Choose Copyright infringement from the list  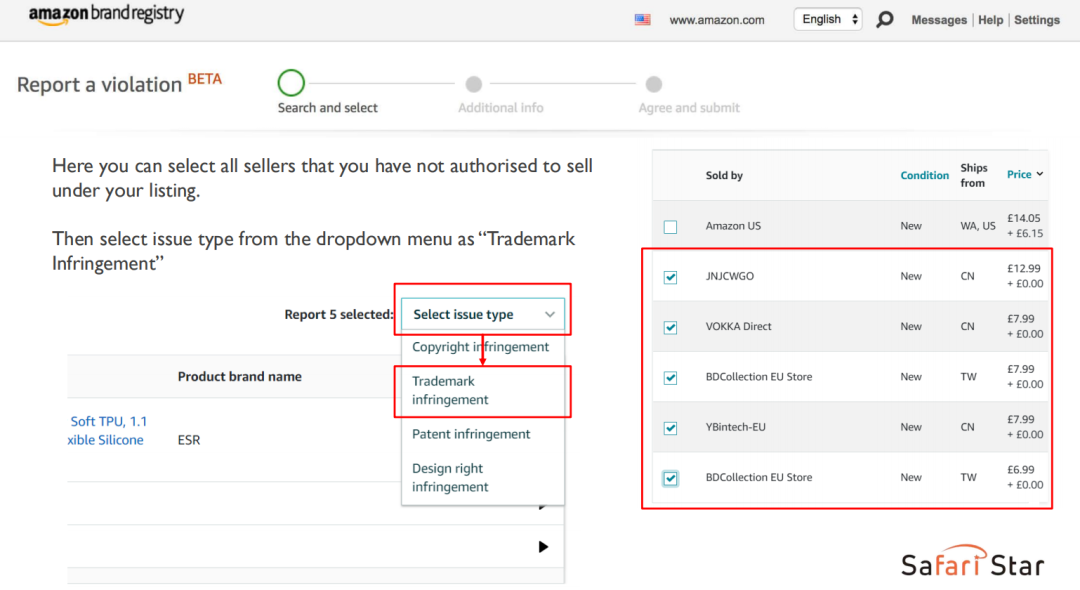pos(480,347)
